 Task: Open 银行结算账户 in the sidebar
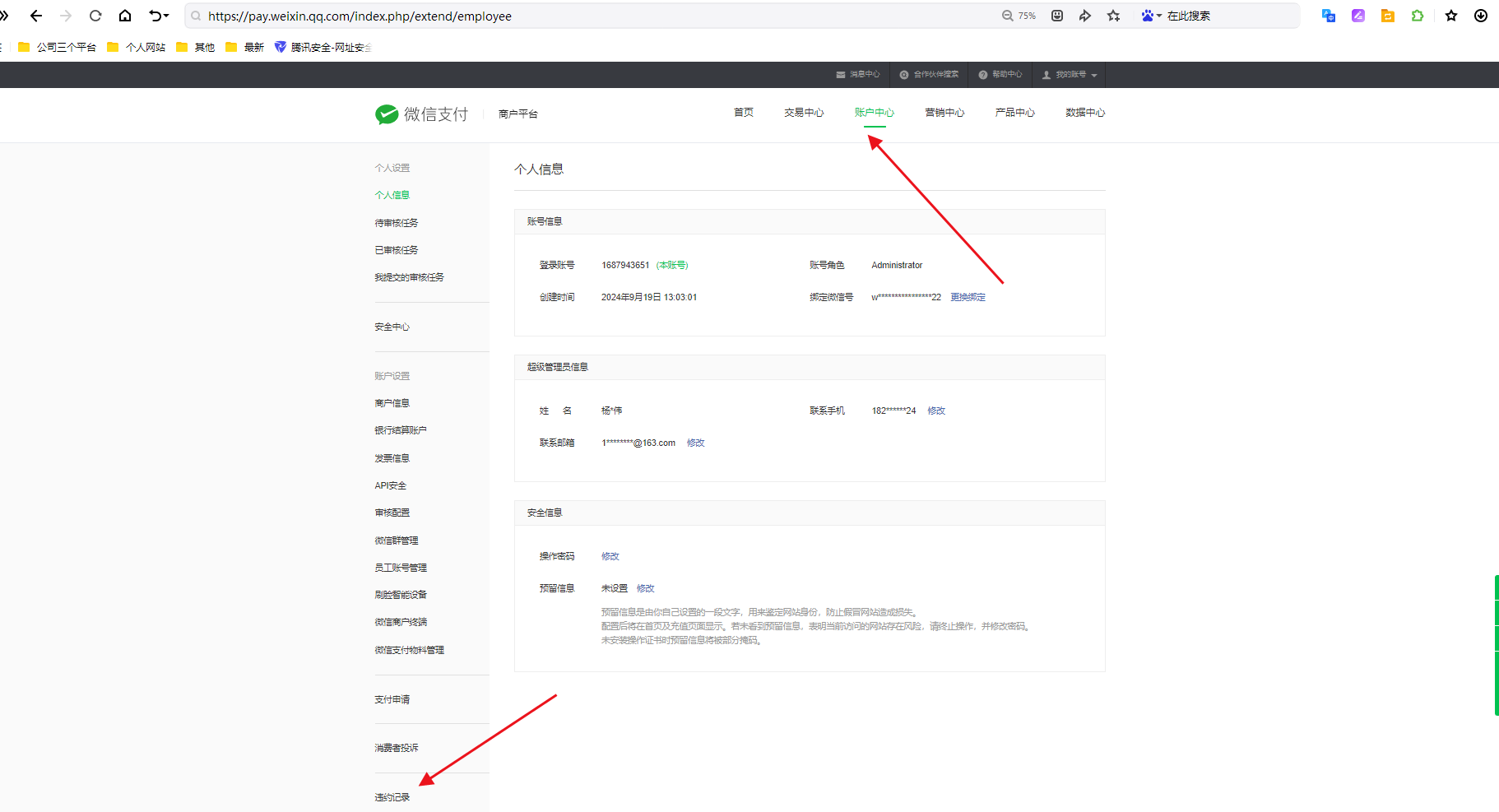pyautogui.click(x=401, y=430)
